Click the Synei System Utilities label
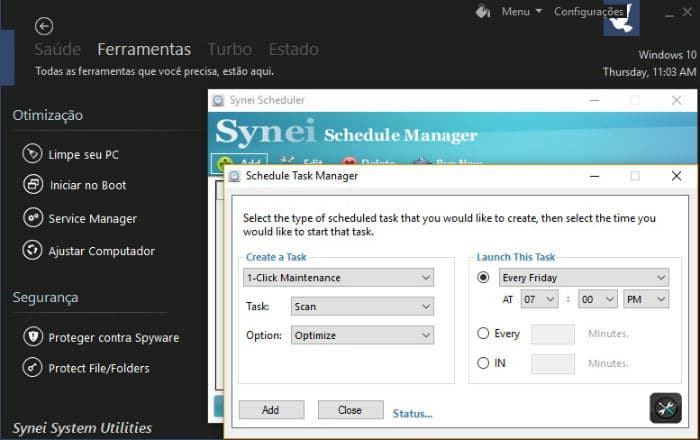The height and width of the screenshot is (440, 700). (x=82, y=428)
